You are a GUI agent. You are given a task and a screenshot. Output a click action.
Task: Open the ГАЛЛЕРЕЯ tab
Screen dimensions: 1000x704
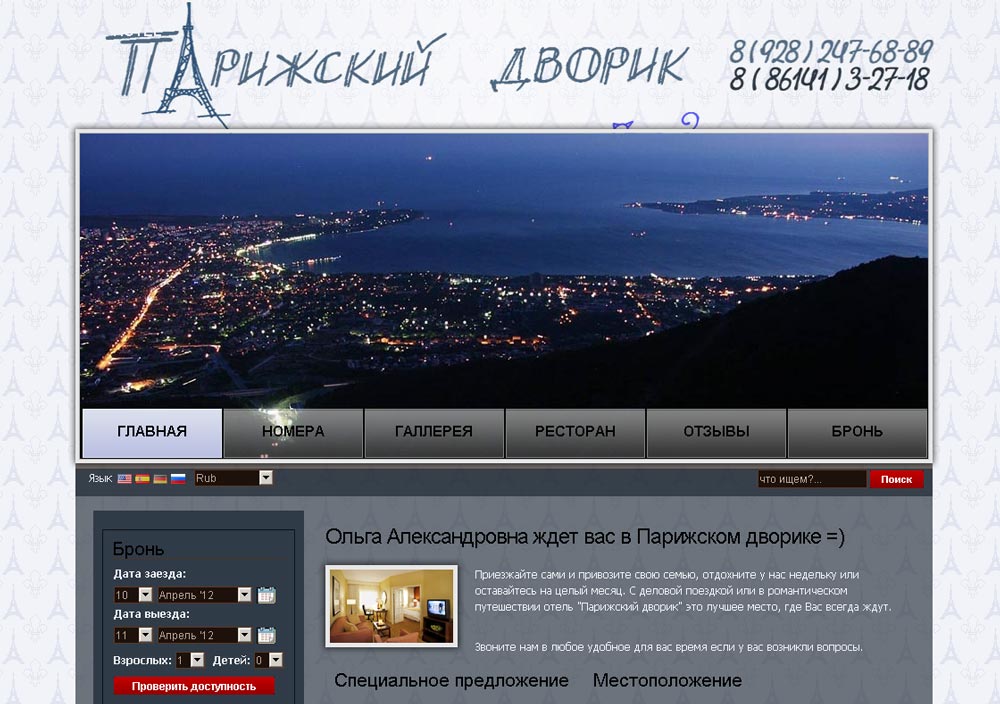(x=434, y=432)
